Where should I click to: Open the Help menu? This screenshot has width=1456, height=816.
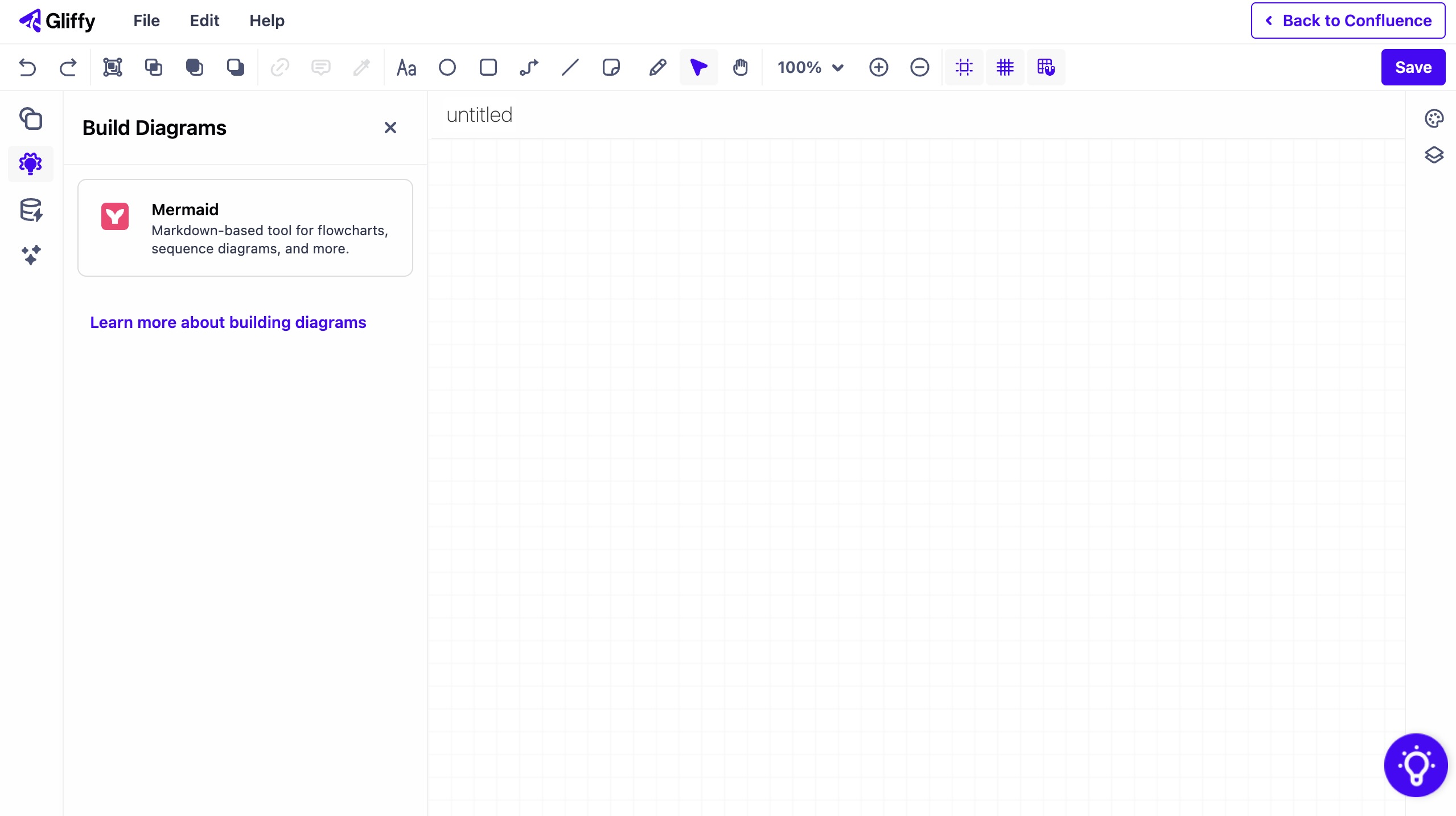click(267, 20)
